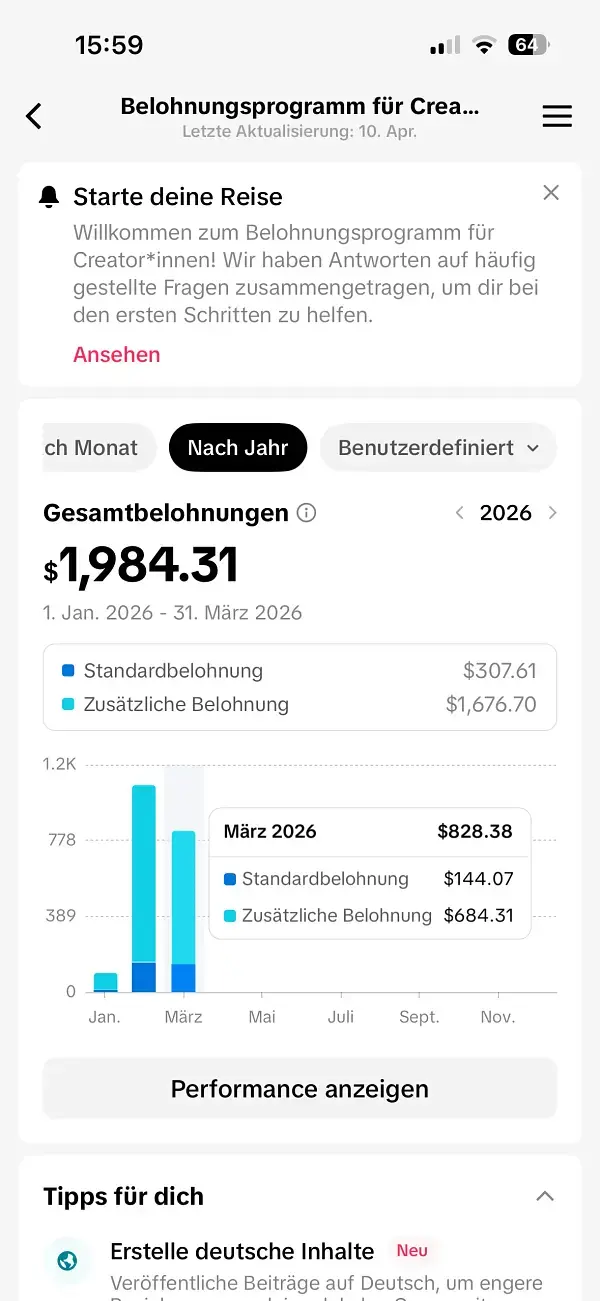The height and width of the screenshot is (1301, 600).
Task: Go to previous year arrow
Action: pyautogui.click(x=459, y=513)
